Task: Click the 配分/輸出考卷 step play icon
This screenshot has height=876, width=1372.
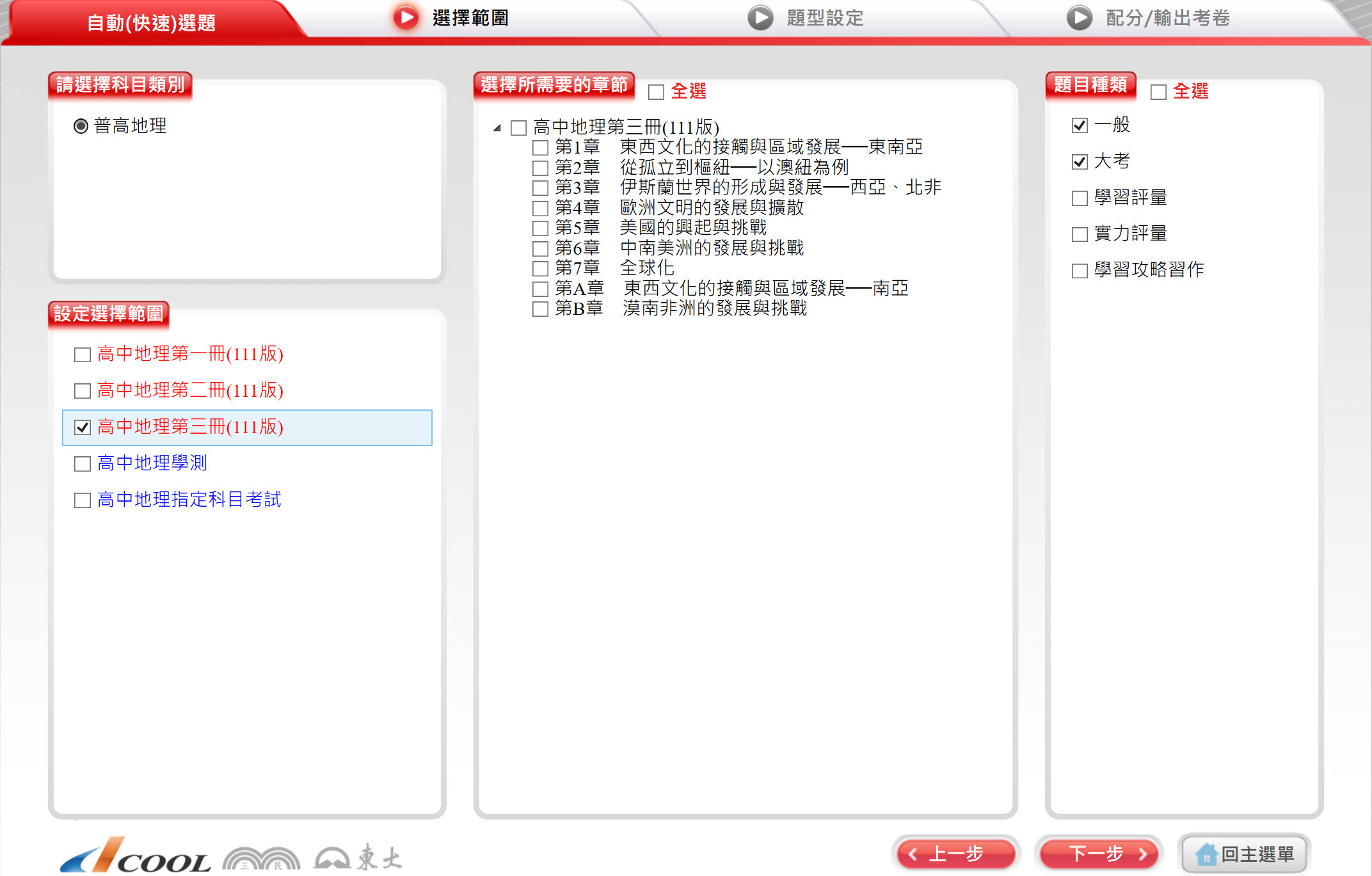Action: click(1079, 17)
